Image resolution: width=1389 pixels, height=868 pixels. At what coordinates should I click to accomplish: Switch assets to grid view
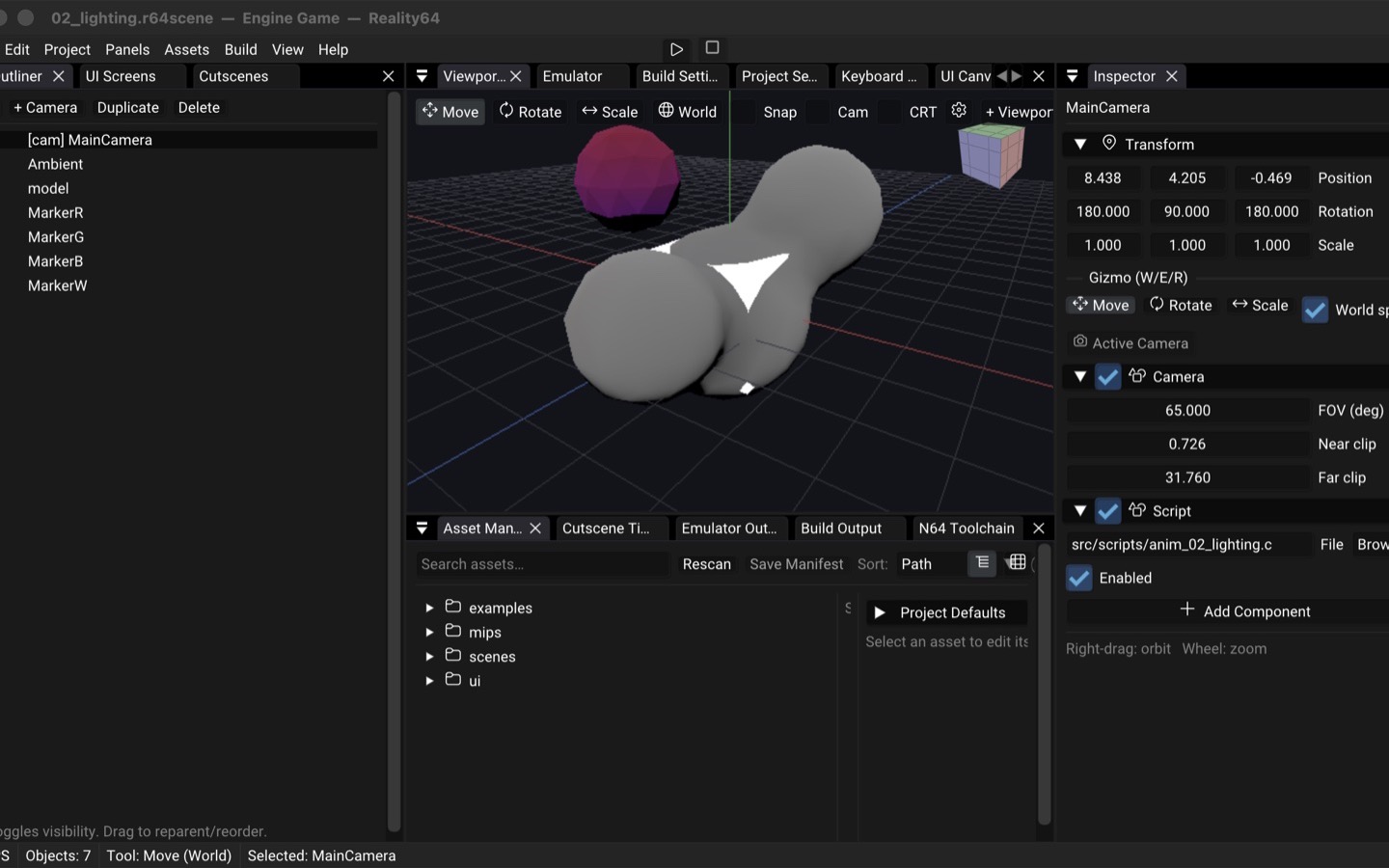(x=1017, y=563)
